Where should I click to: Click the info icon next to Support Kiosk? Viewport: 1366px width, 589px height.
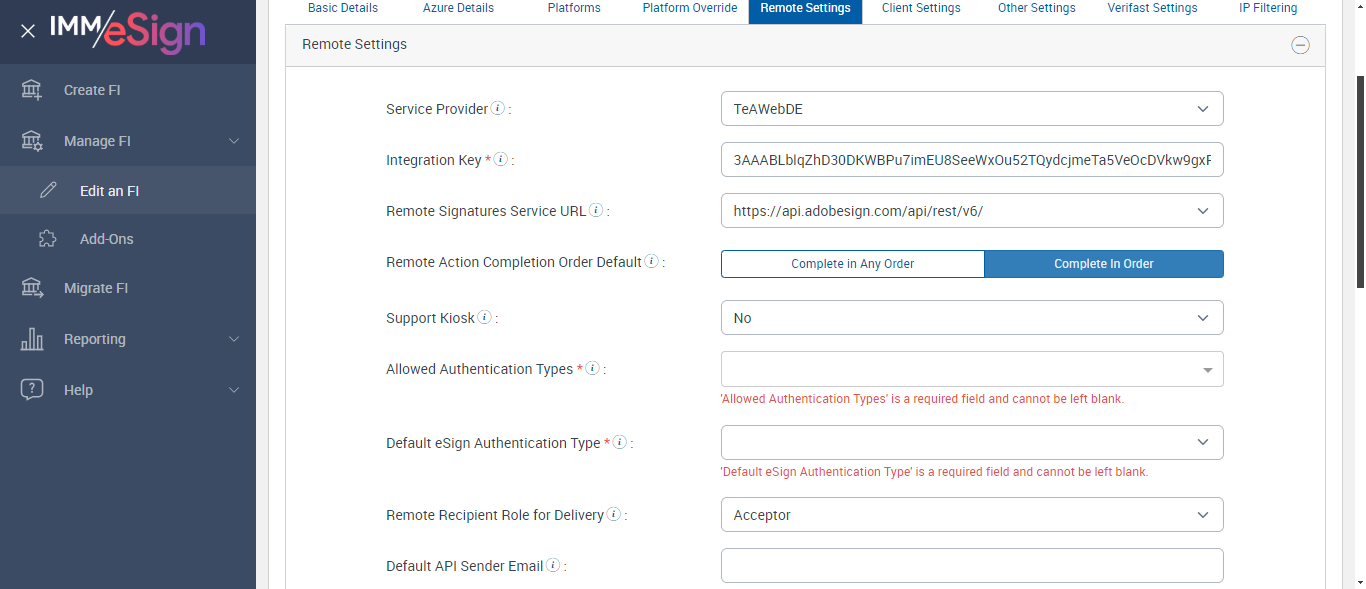pyautogui.click(x=484, y=318)
